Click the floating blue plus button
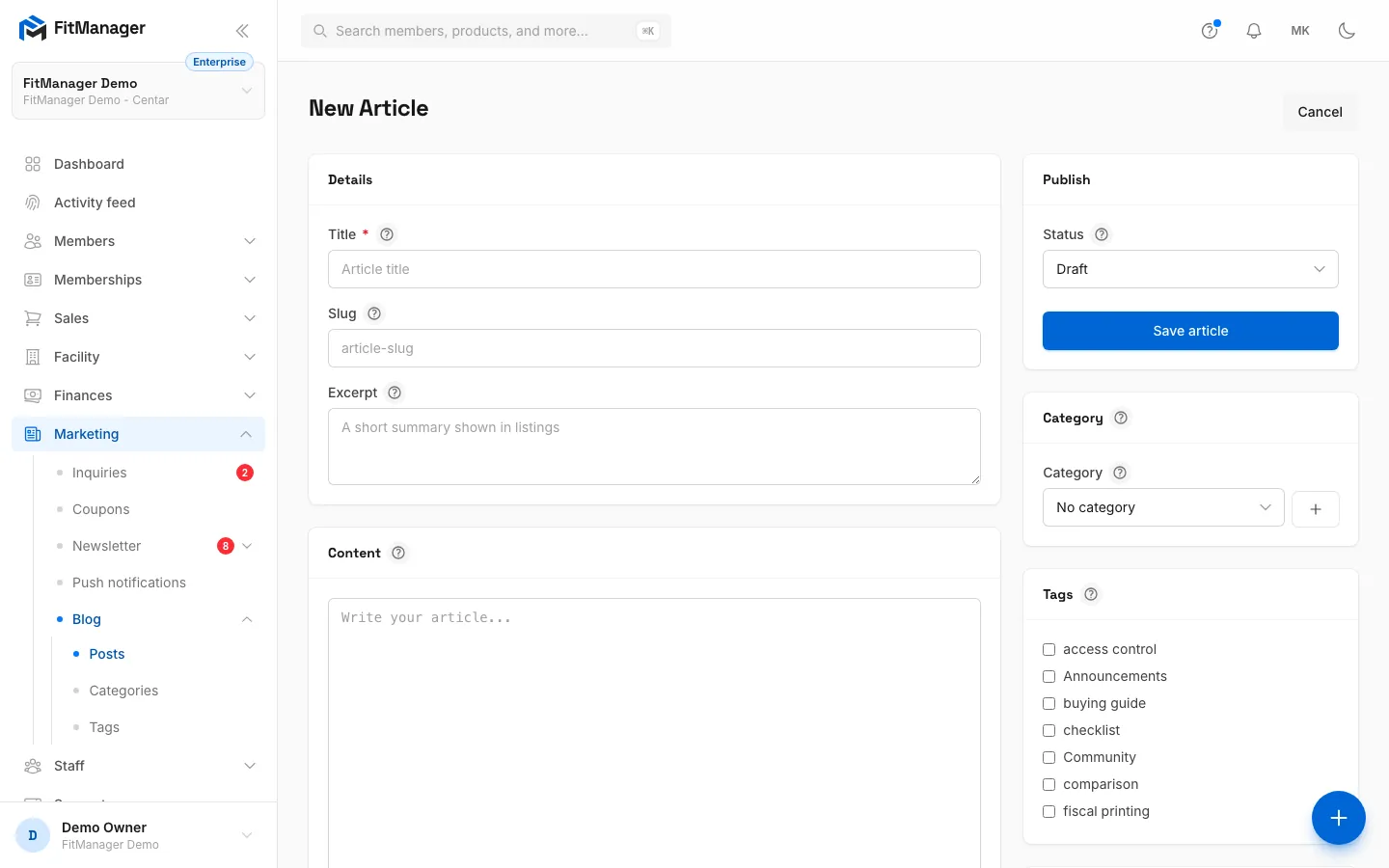Screen dimensions: 1389x868 pyautogui.click(x=1339, y=818)
